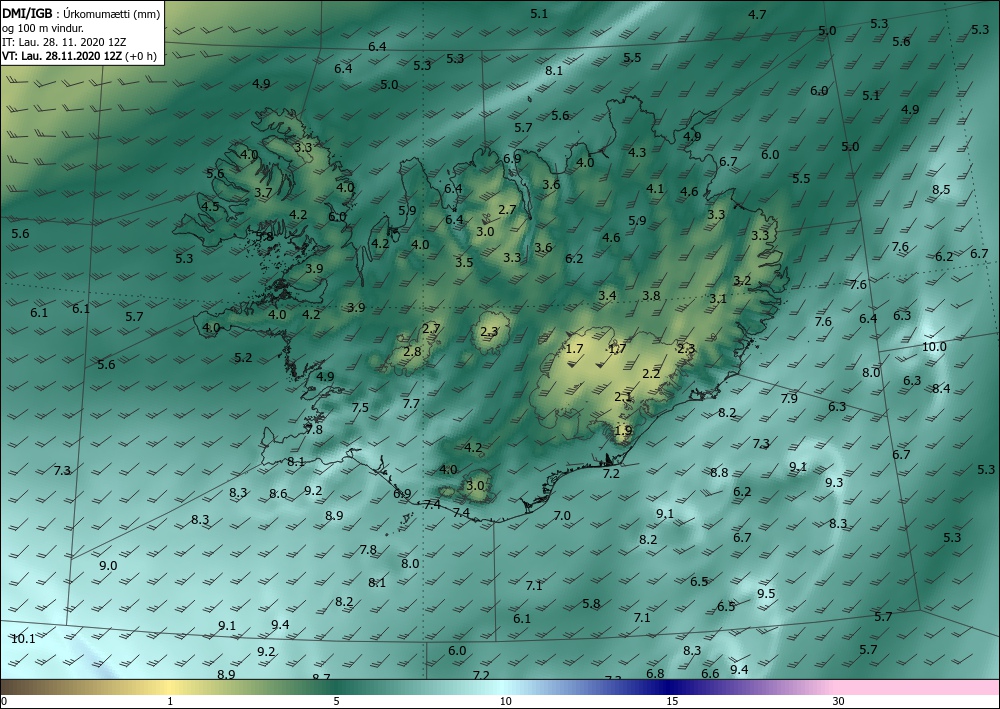
Task: Click the map value '7.9'
Action: coord(789,398)
